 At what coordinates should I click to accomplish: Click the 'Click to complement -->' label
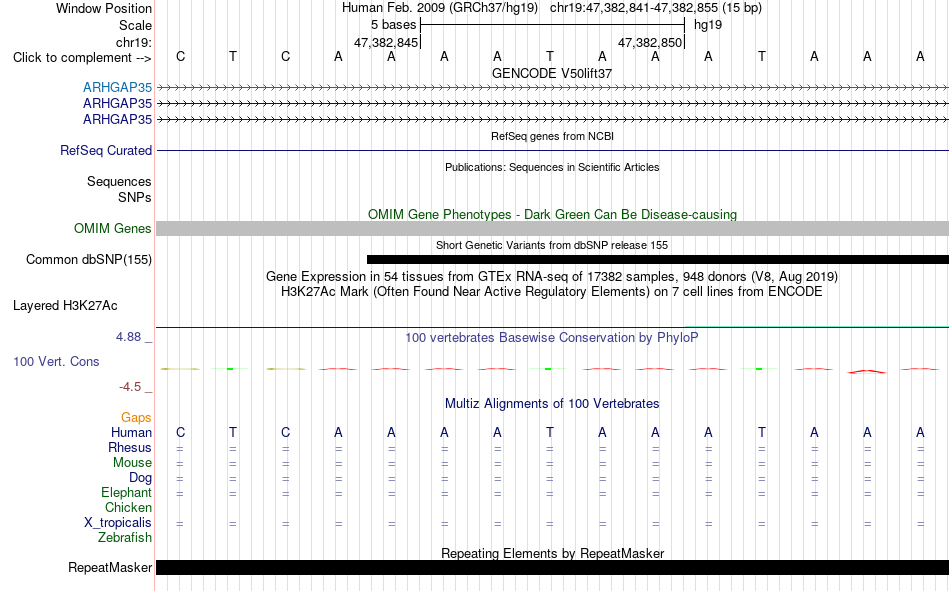[82, 58]
